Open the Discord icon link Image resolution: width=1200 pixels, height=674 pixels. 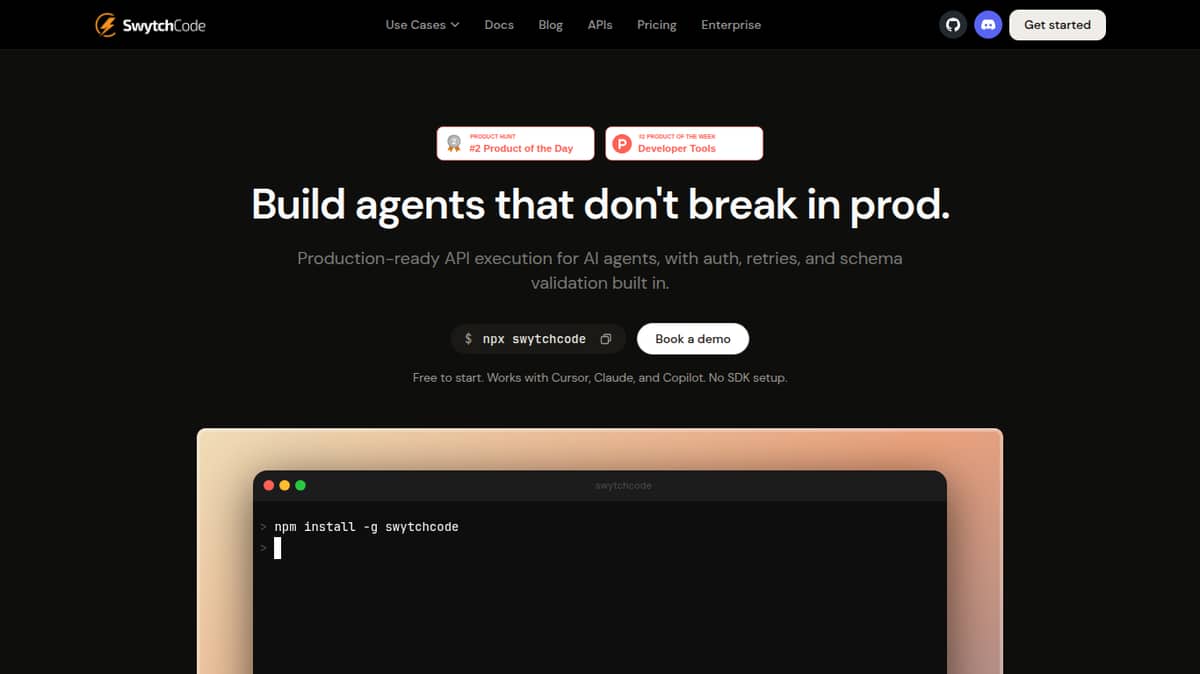[x=988, y=25]
